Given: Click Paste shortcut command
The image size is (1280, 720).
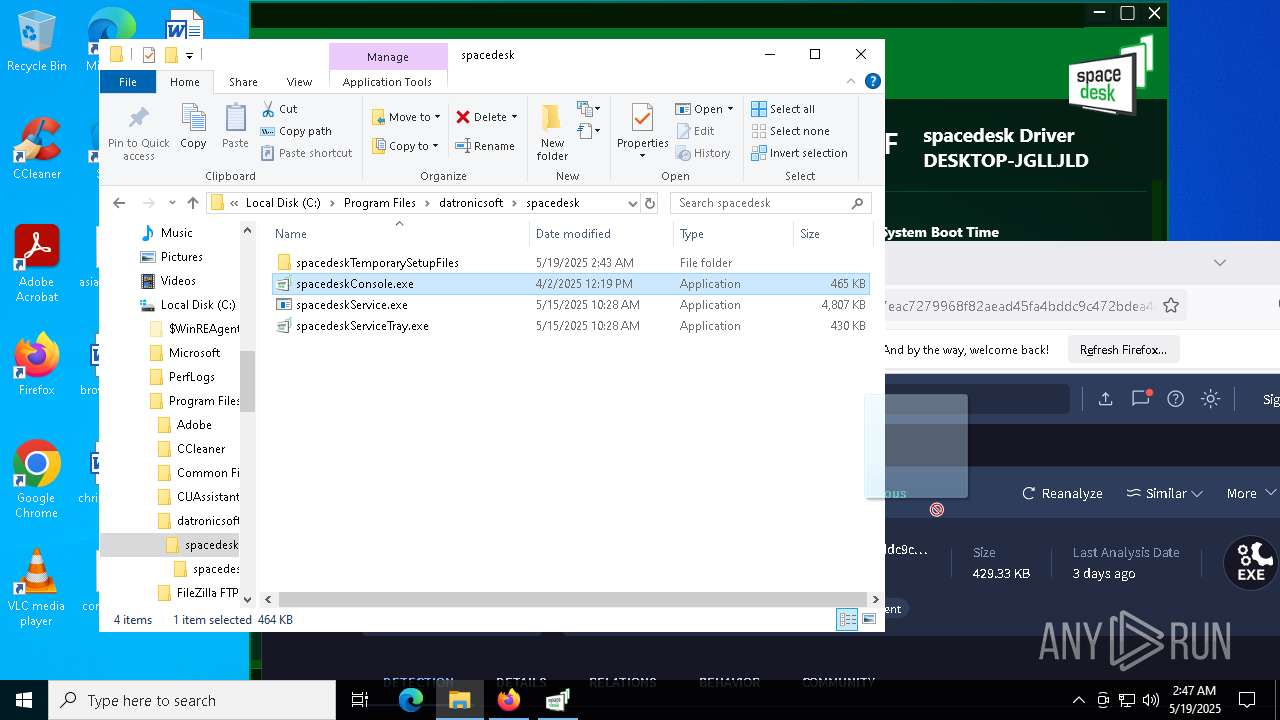Looking at the screenshot, I should pyautogui.click(x=306, y=153).
